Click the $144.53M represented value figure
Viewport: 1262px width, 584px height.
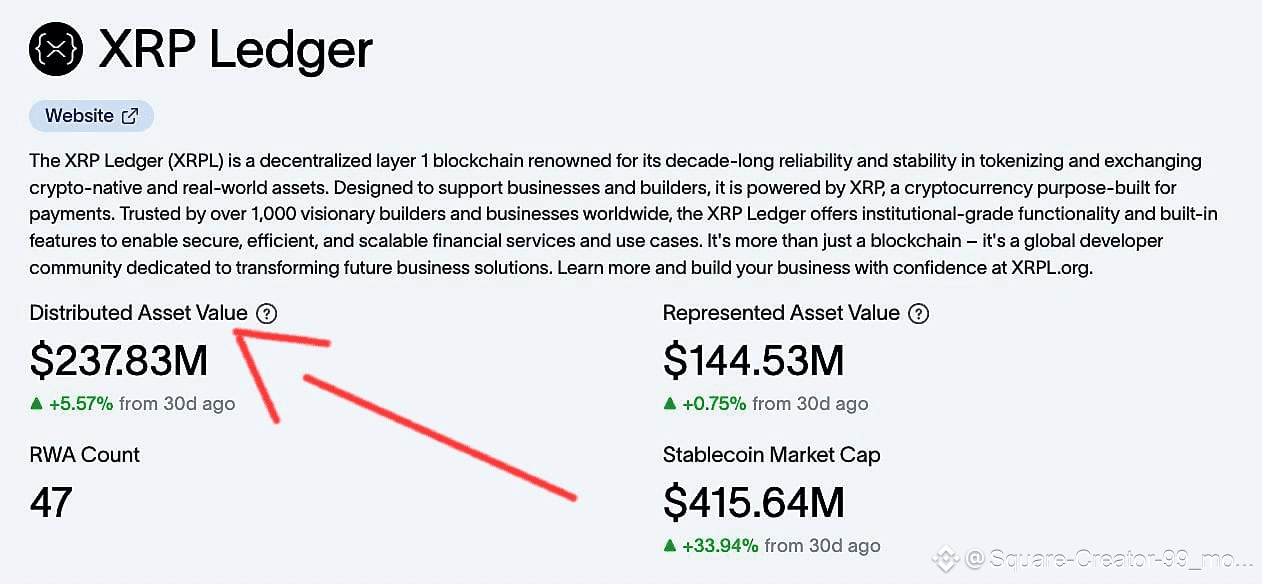pyautogui.click(x=753, y=361)
